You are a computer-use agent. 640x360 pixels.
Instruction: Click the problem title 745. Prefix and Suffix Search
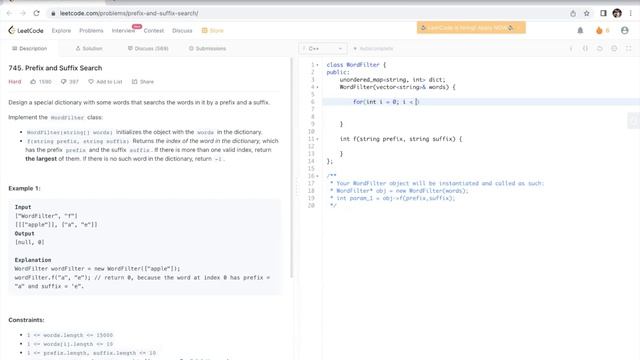[x=55, y=68]
